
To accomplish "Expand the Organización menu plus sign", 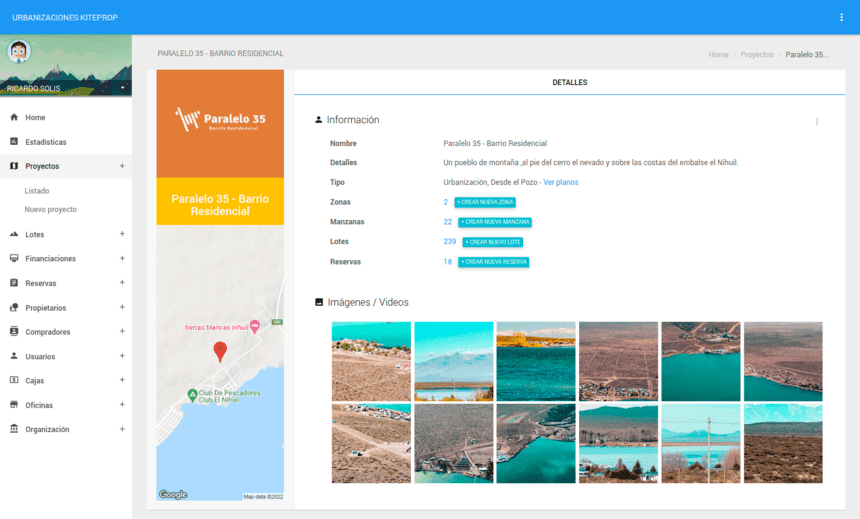I will (122, 429).
